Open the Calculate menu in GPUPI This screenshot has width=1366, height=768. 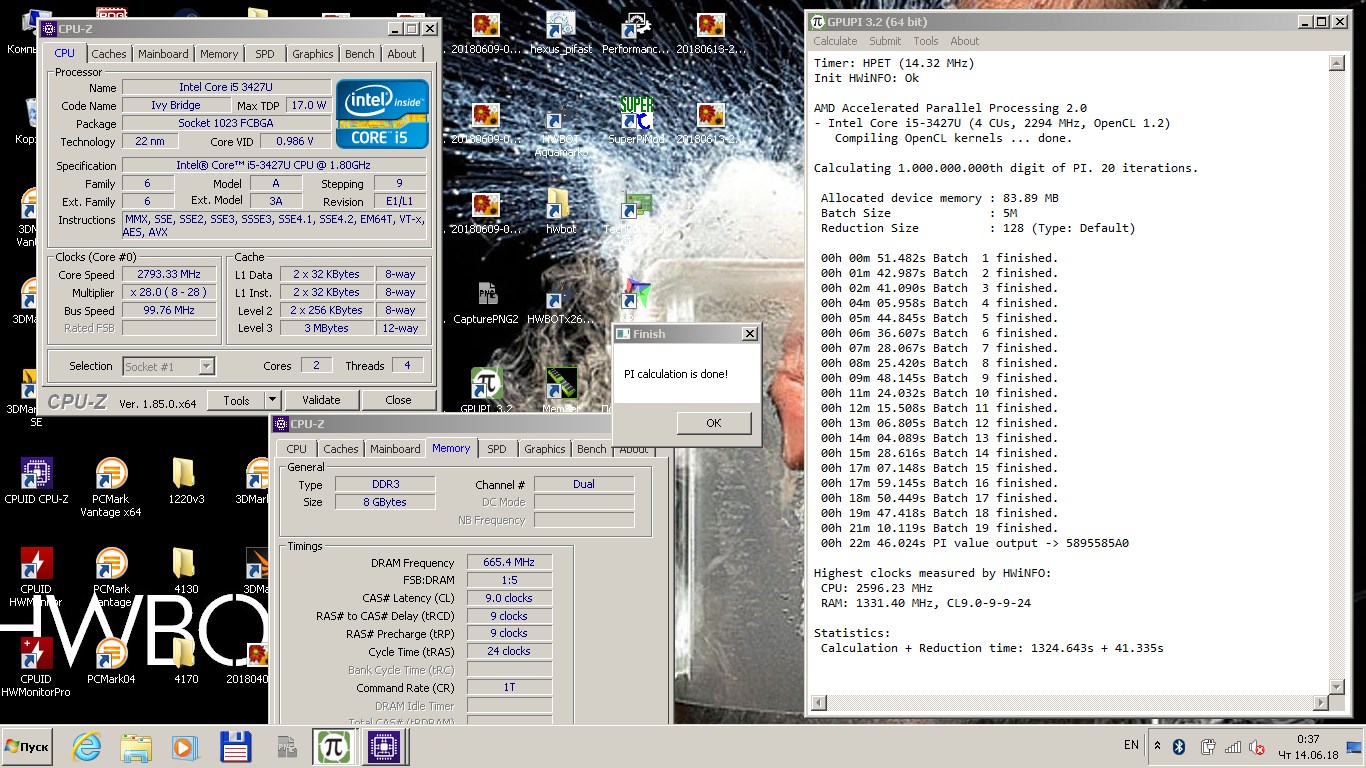coord(835,41)
